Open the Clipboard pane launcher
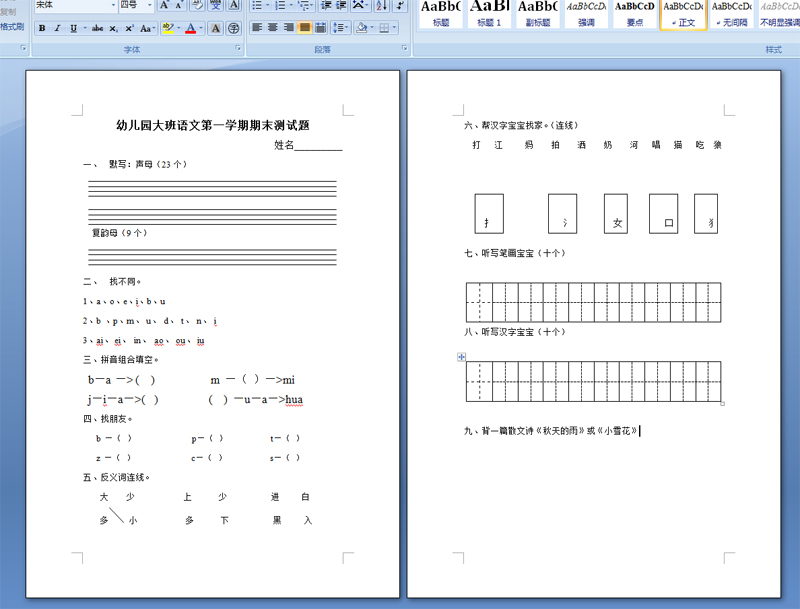The width and height of the screenshot is (800, 609). tap(23, 48)
